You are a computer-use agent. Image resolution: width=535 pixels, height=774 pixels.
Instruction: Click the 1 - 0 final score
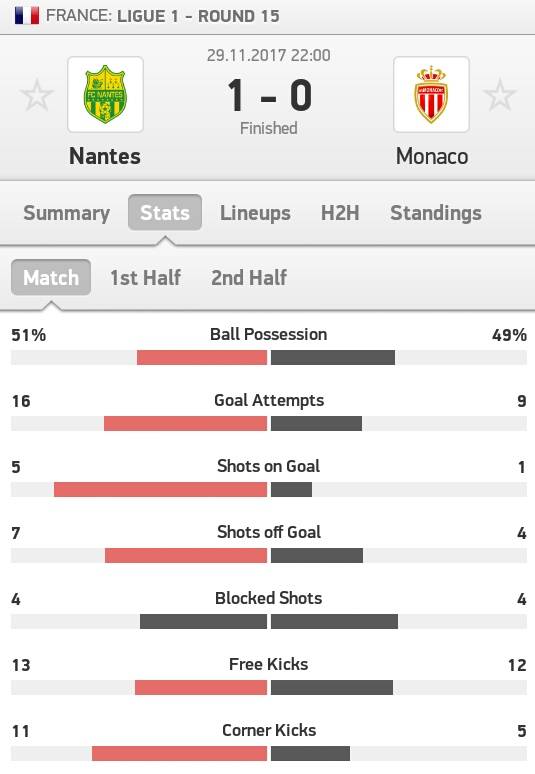tap(269, 95)
